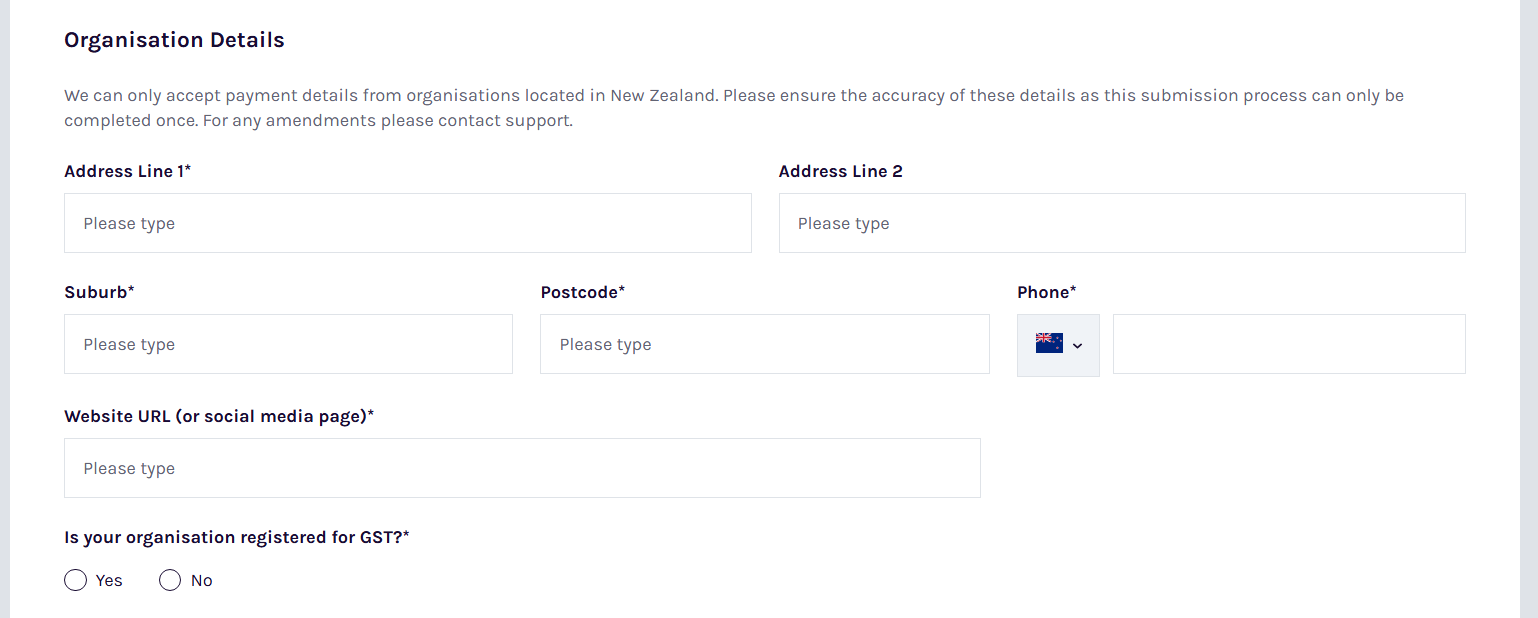This screenshot has height=618, width=1538.
Task: Click the "Yes" text label
Action: [x=109, y=581]
